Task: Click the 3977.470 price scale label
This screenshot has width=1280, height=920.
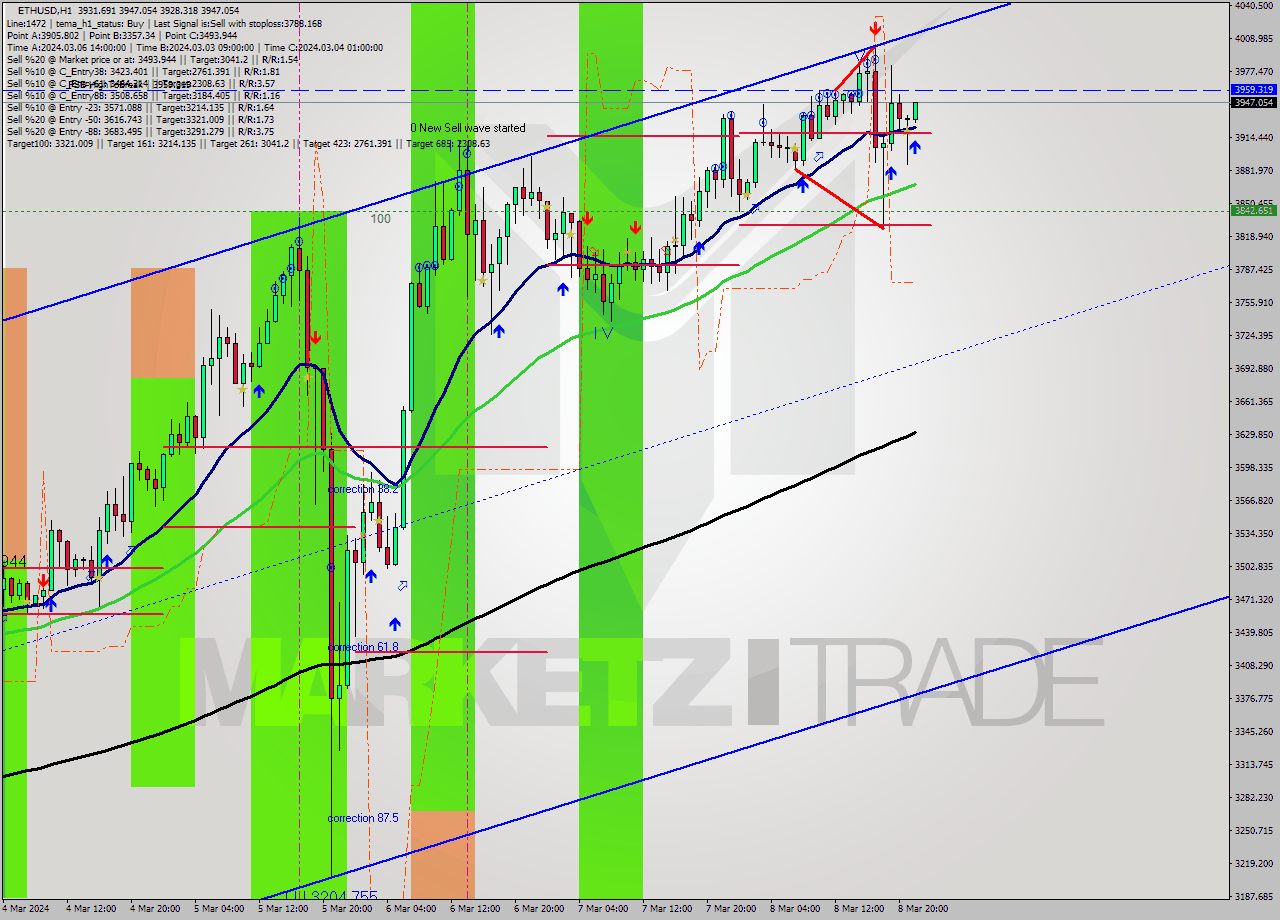Action: point(1255,71)
